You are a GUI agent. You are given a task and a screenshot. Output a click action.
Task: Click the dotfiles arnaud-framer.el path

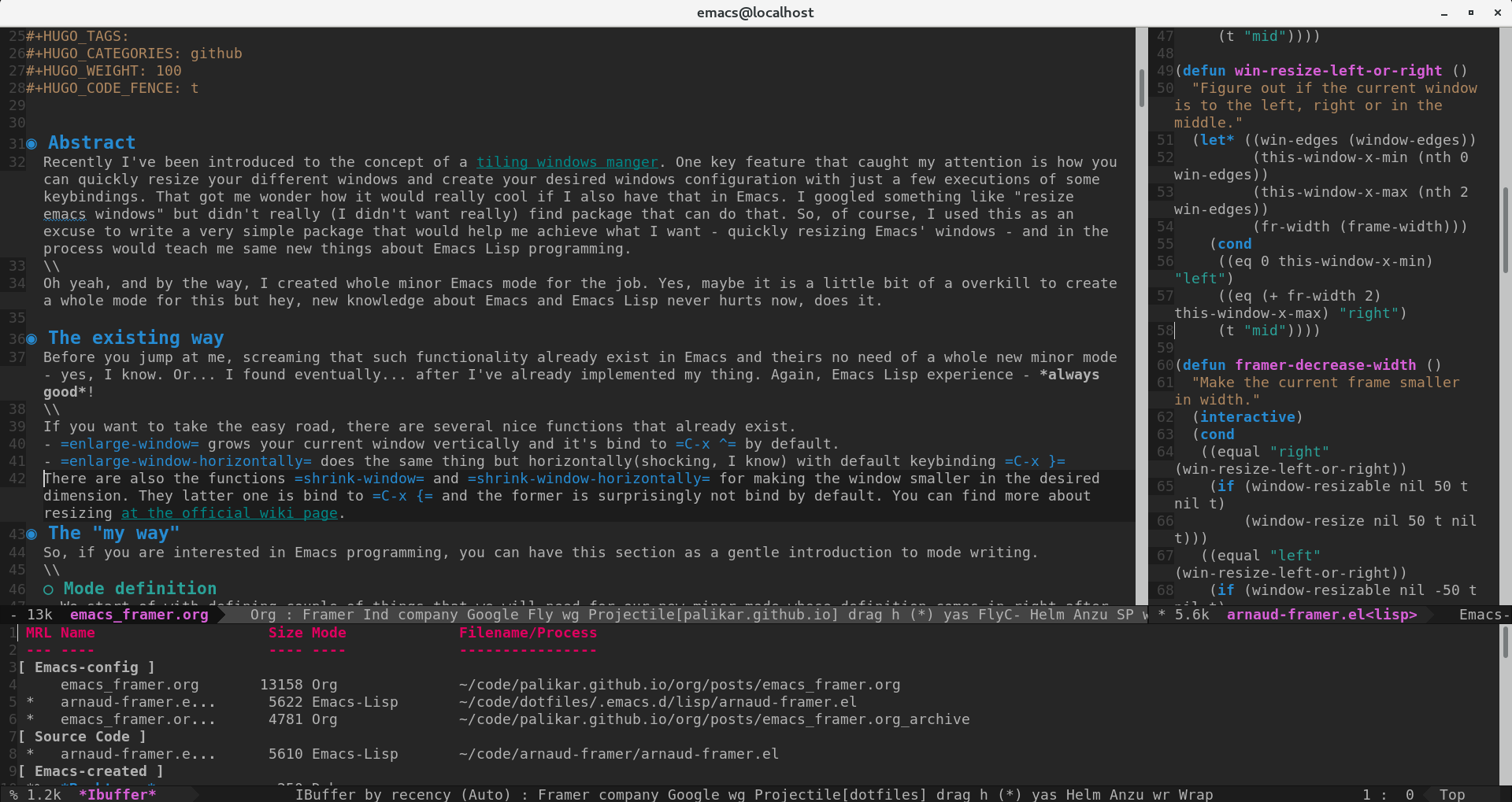pos(658,702)
